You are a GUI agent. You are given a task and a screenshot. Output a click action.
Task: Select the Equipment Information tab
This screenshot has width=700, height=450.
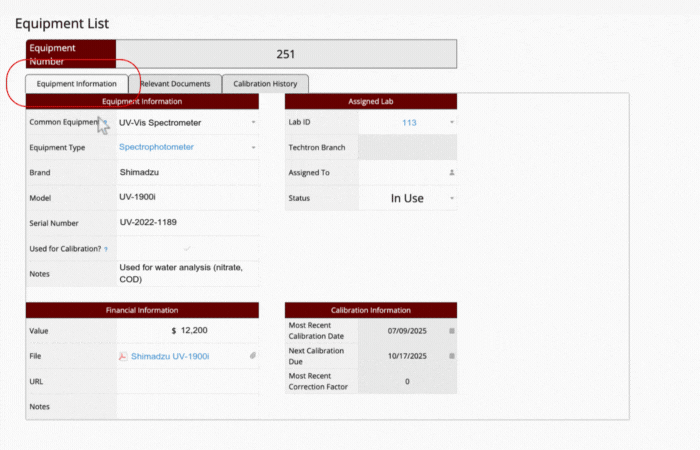coord(77,84)
